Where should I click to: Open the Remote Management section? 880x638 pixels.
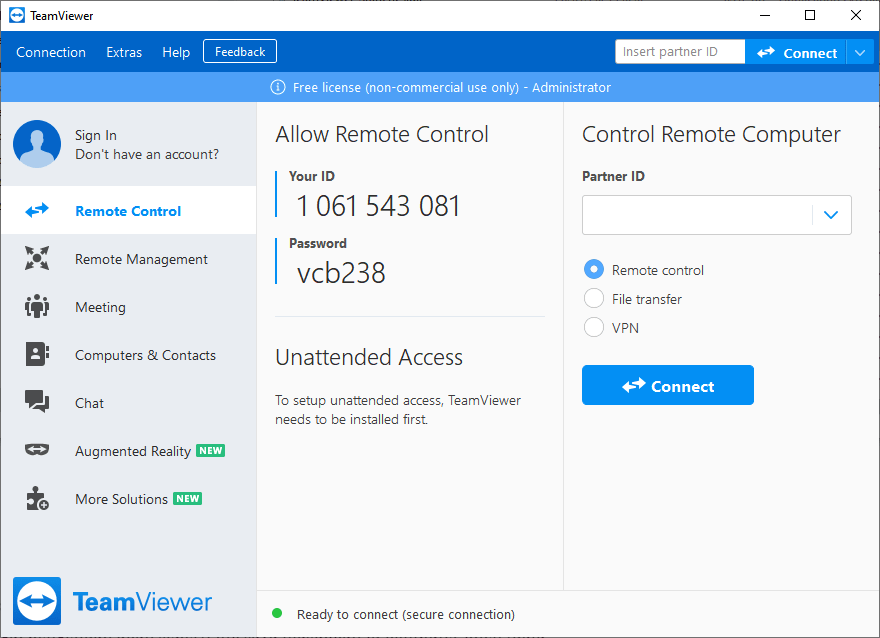(129, 259)
